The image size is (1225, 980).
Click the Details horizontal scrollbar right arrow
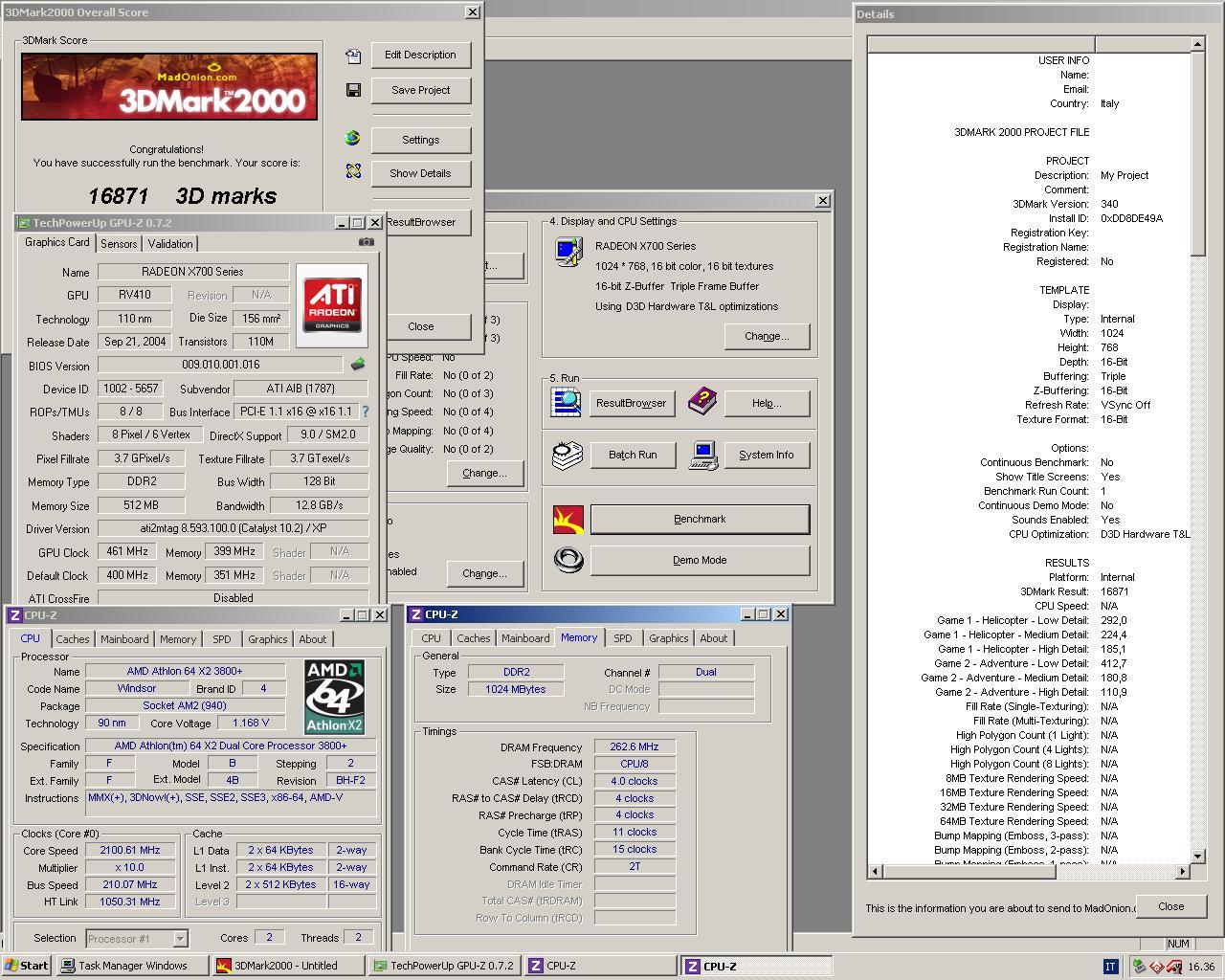coord(1183,871)
